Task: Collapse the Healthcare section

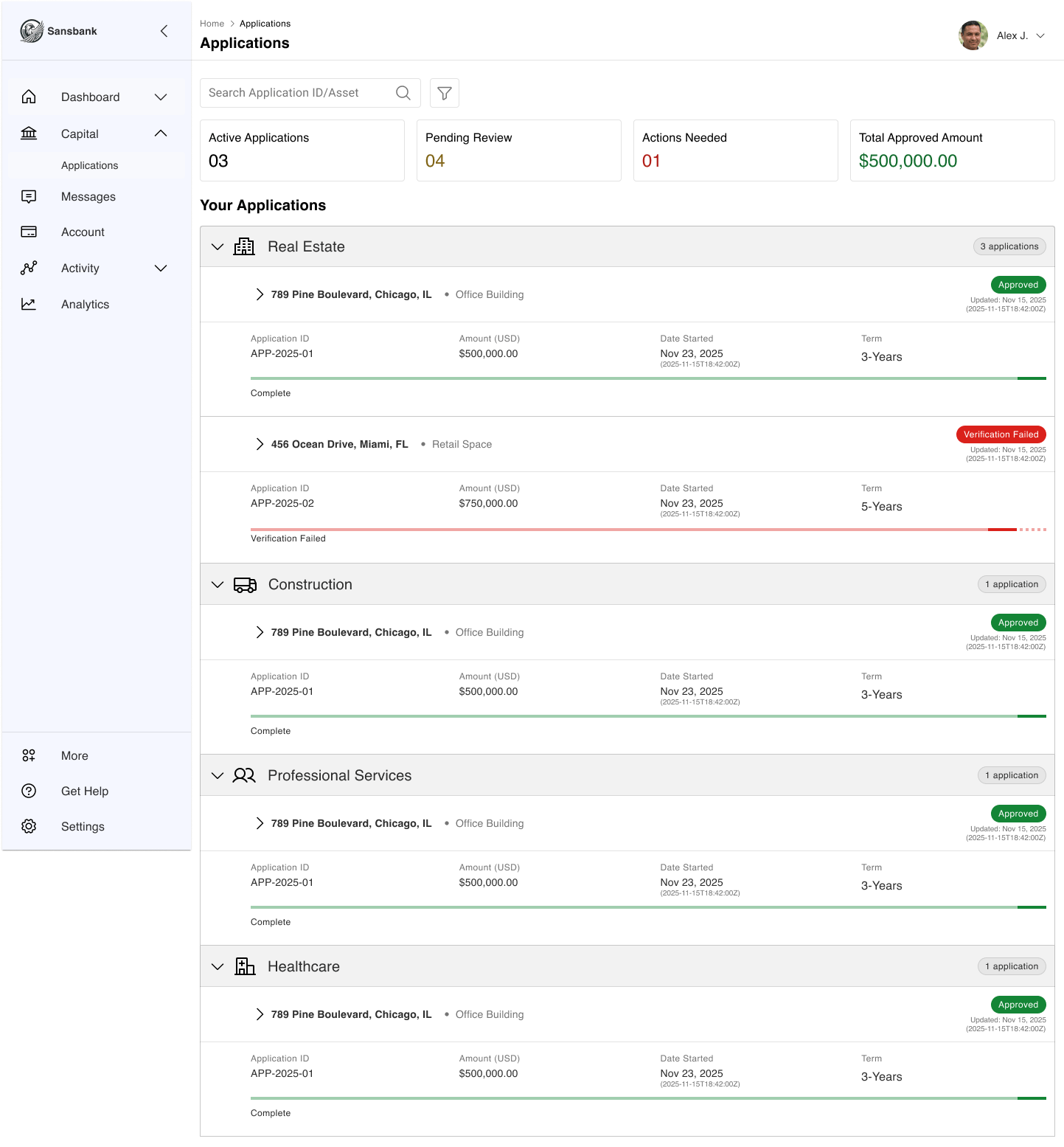Action: click(x=218, y=966)
